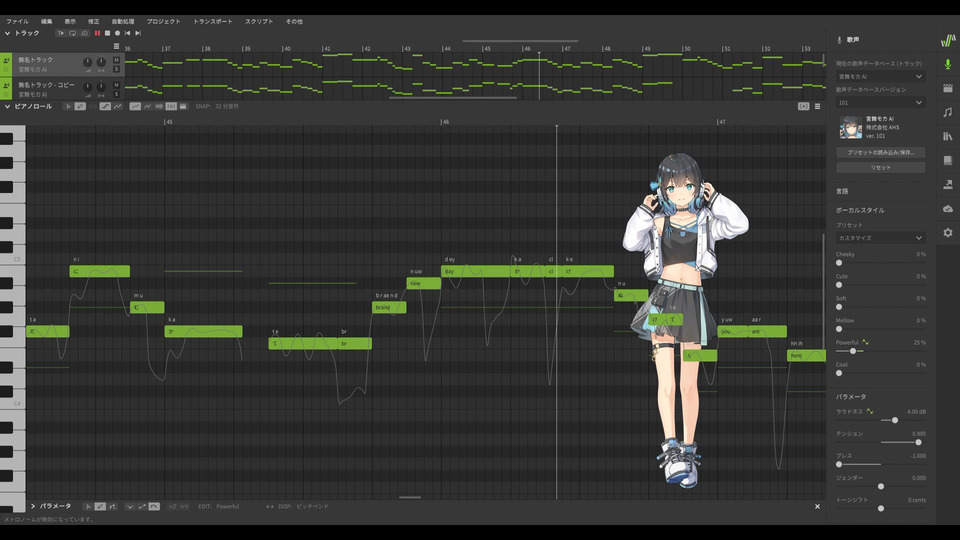Select pointer tool in parameter panel
The height and width of the screenshot is (540, 960).
coord(88,506)
